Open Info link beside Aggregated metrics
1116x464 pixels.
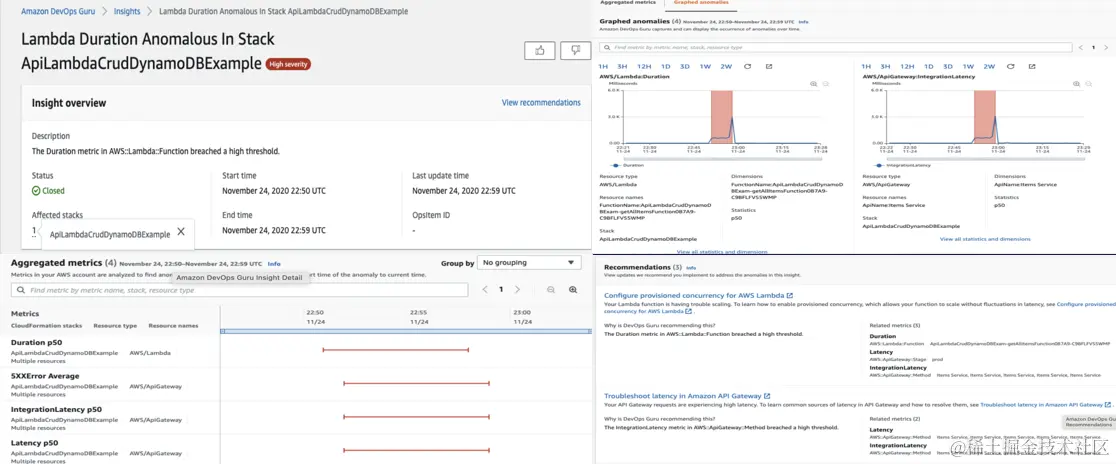point(274,263)
